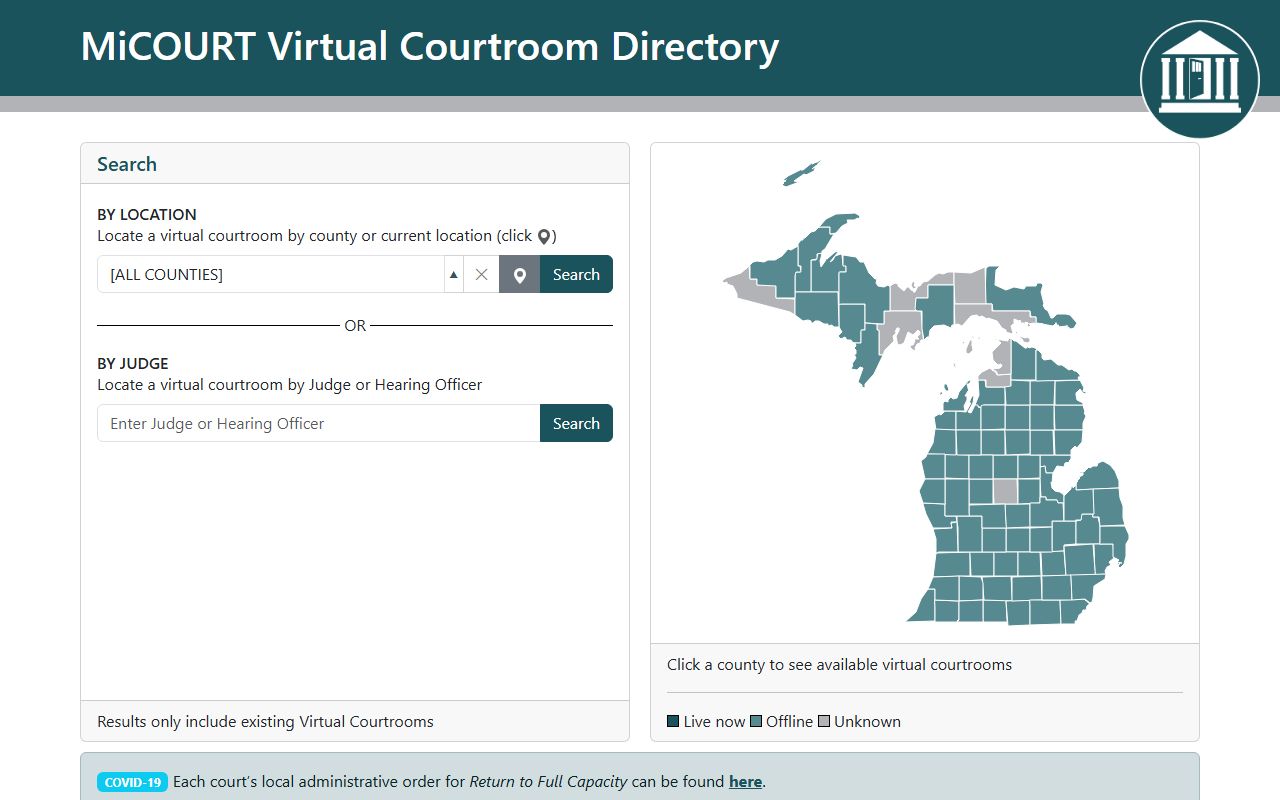Click the COVID-19 badge
The height and width of the screenshot is (800, 1280).
[132, 782]
